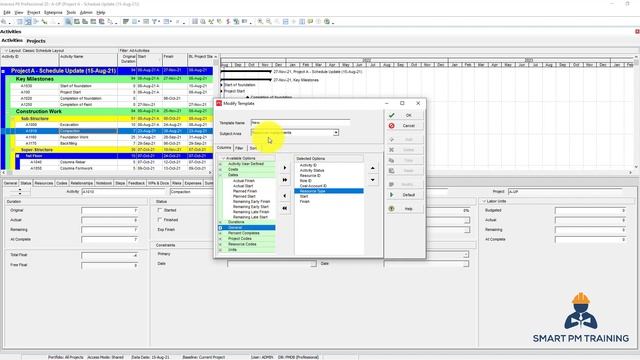The image size is (640, 360).
Task: Click Help button in Modify Template dialog
Action: 404,209
